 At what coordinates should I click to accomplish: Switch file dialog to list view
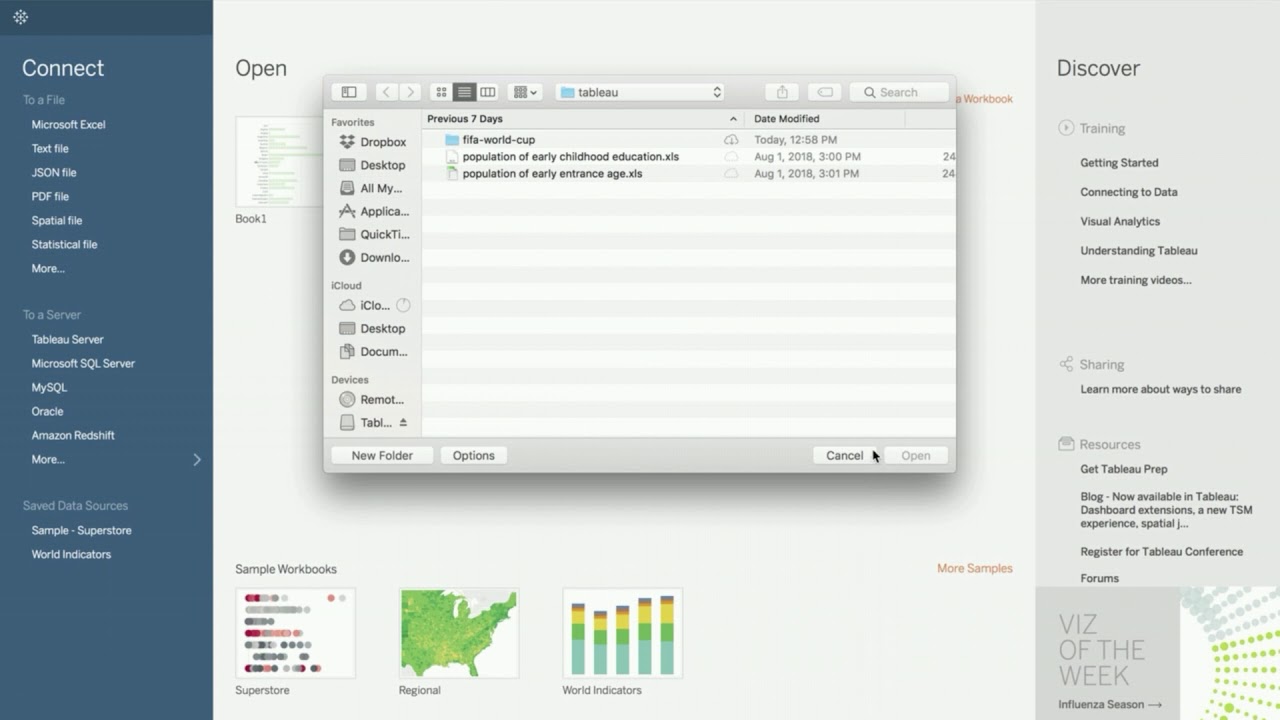(464, 92)
